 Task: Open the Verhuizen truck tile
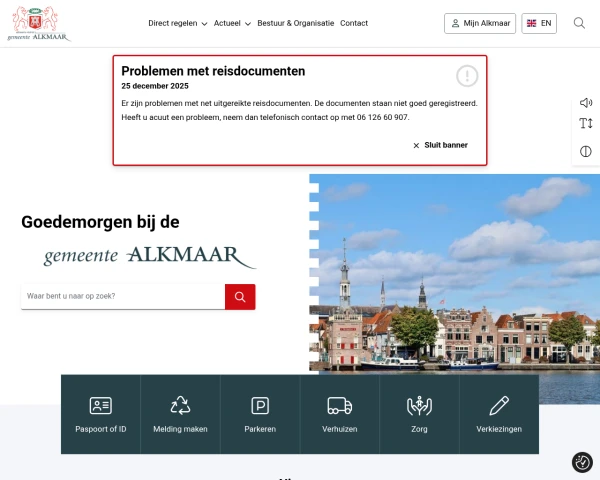[340, 414]
